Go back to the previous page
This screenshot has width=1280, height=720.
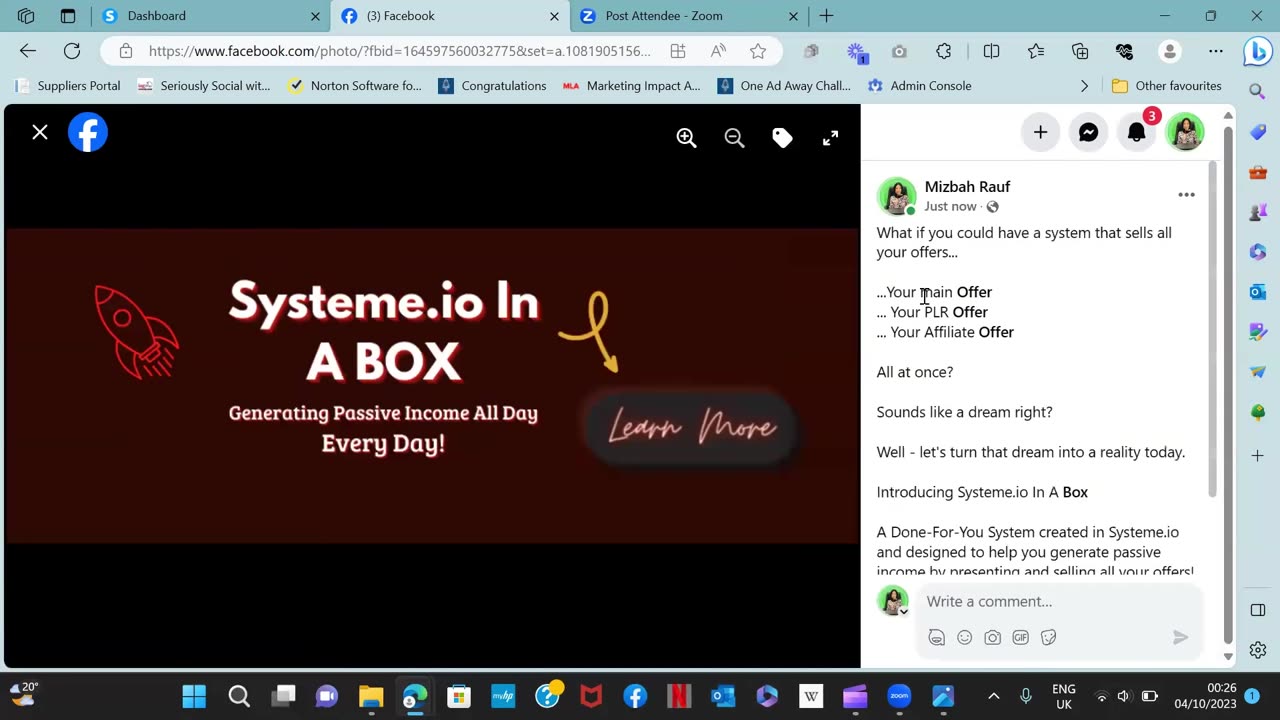tap(28, 51)
